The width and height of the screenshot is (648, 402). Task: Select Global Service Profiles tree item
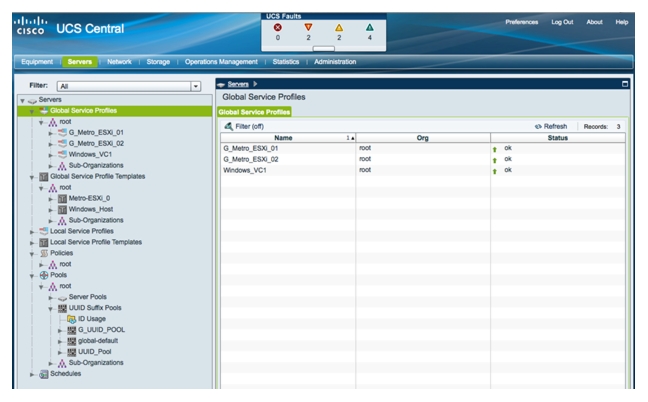83,111
